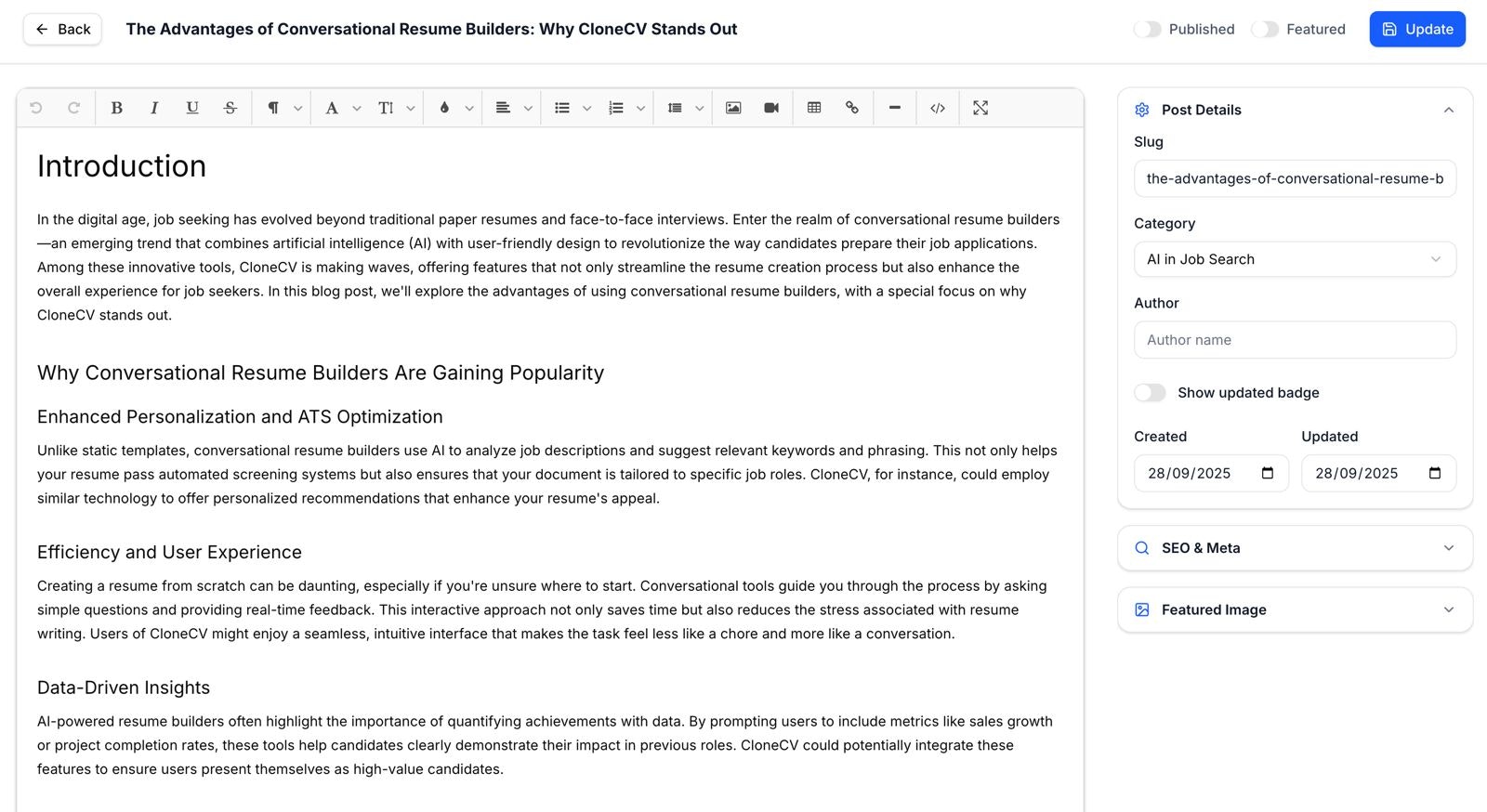
Task: Click the text color droplet icon
Action: click(x=444, y=108)
